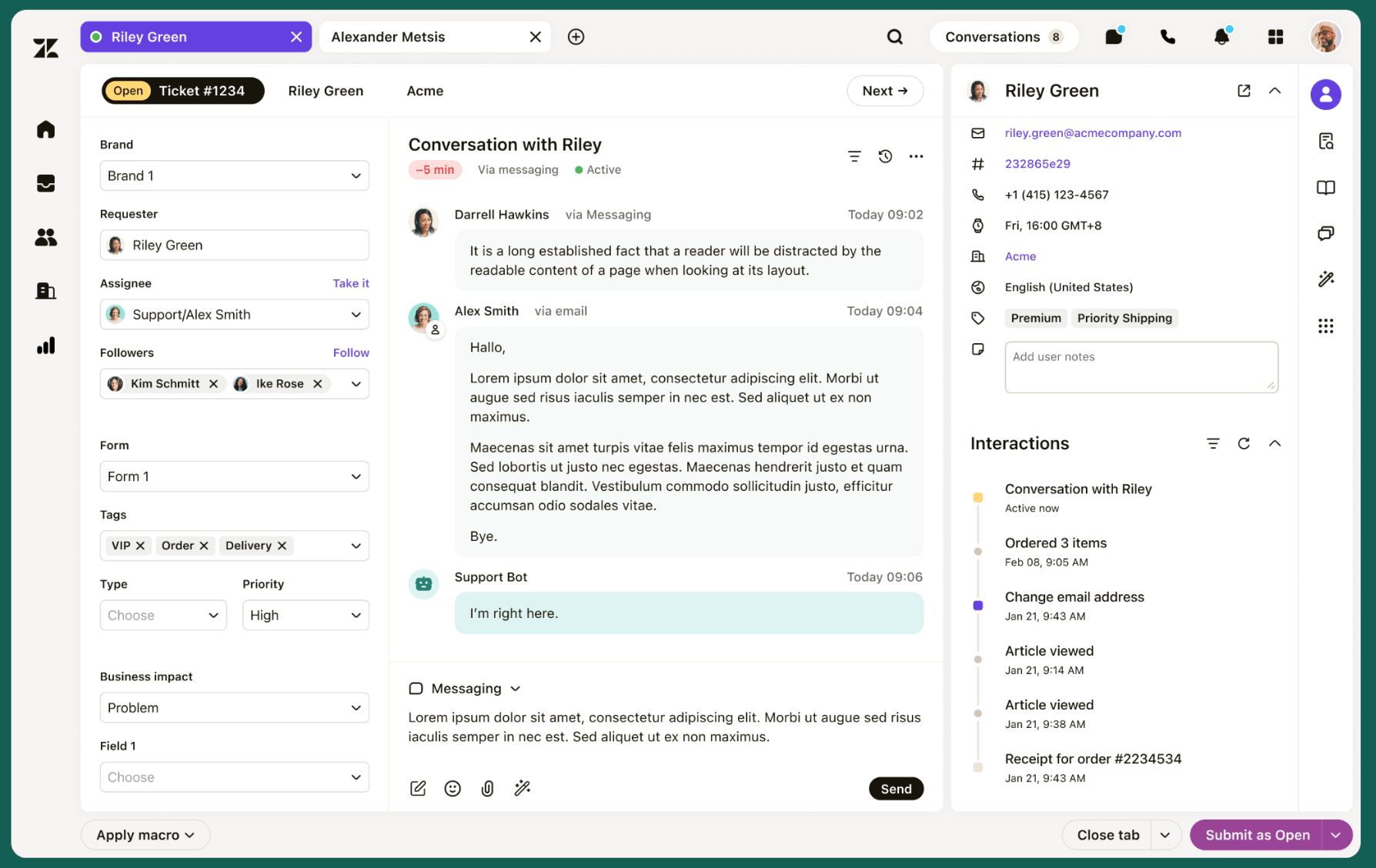The image size is (1376, 868).
Task: Close the Riley Green tab
Action: (x=296, y=37)
